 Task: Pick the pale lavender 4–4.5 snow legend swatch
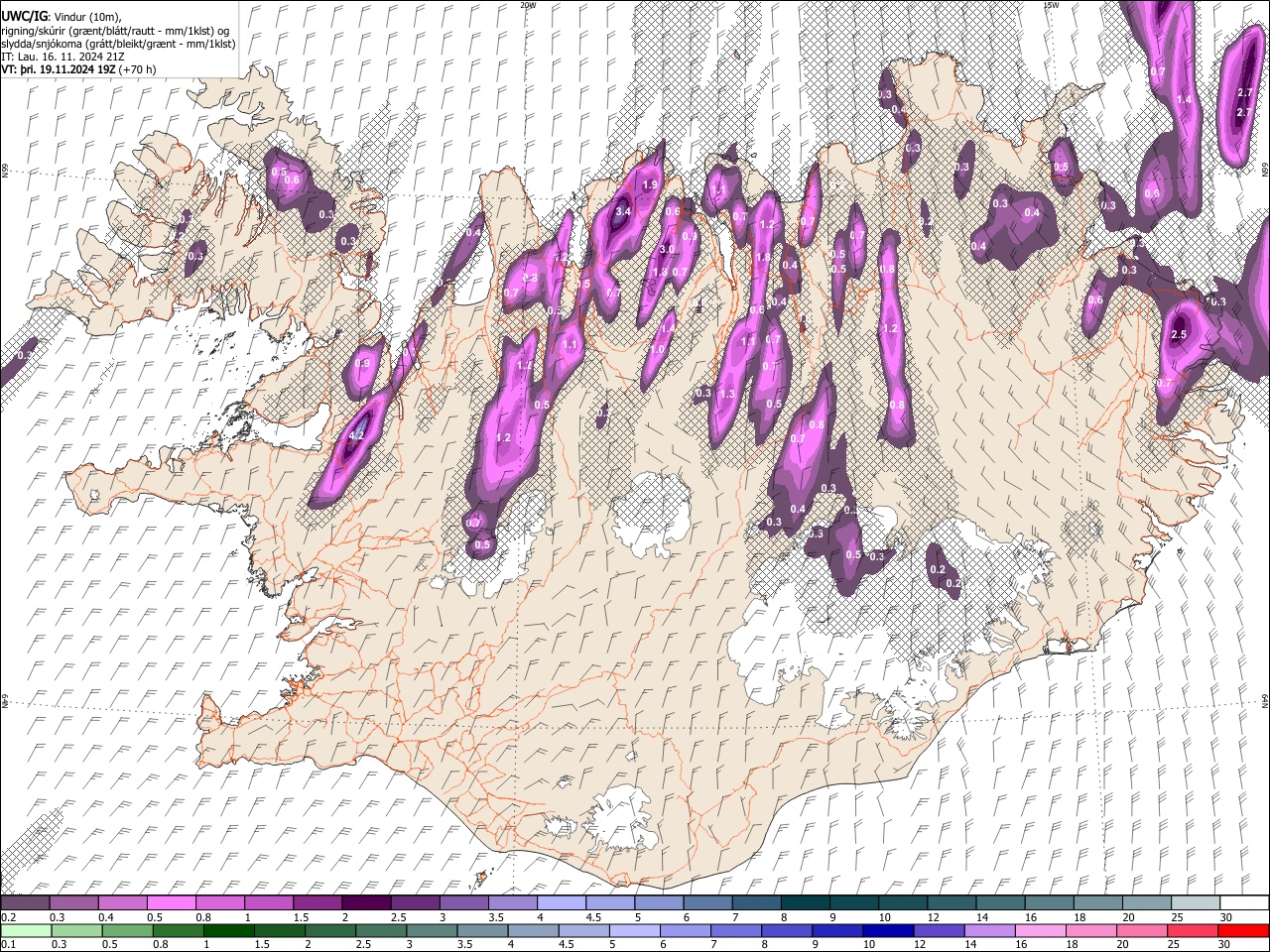pyautogui.click(x=560, y=902)
